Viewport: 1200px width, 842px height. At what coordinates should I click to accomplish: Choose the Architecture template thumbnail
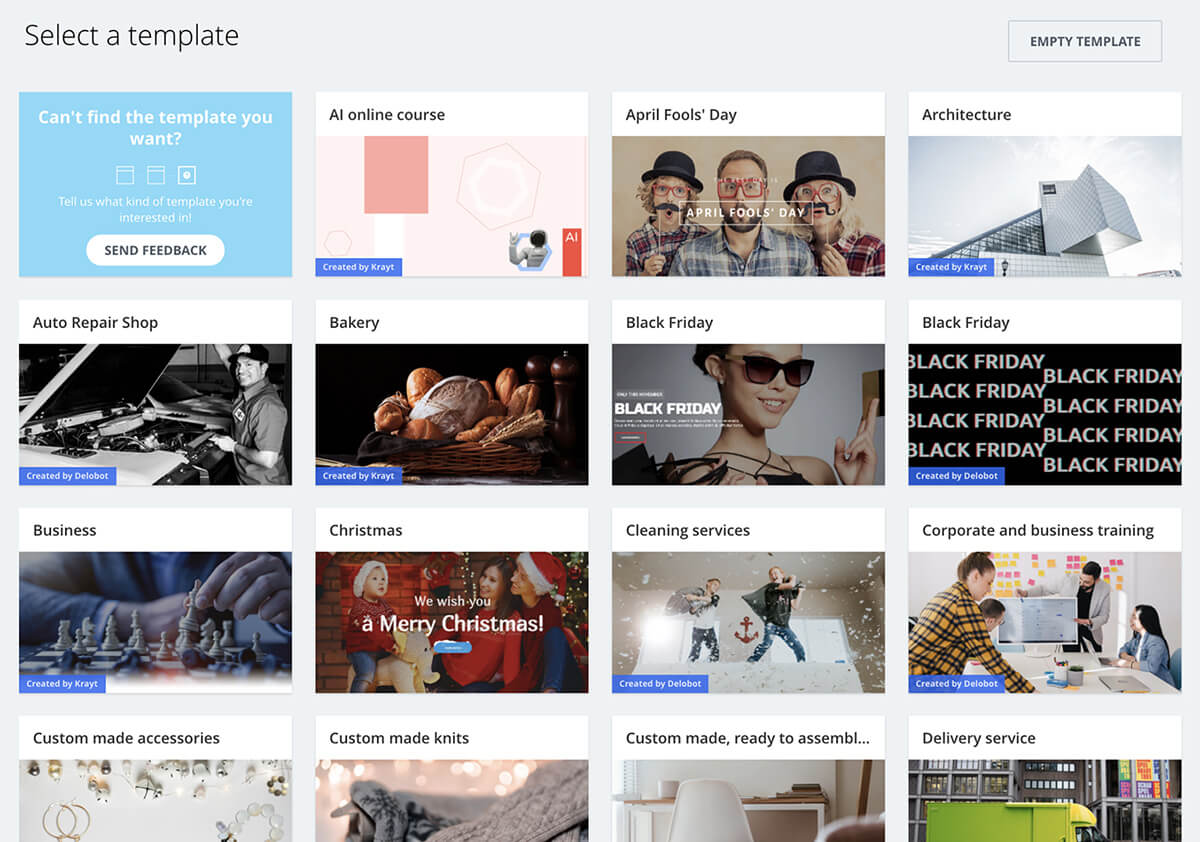click(x=1044, y=205)
